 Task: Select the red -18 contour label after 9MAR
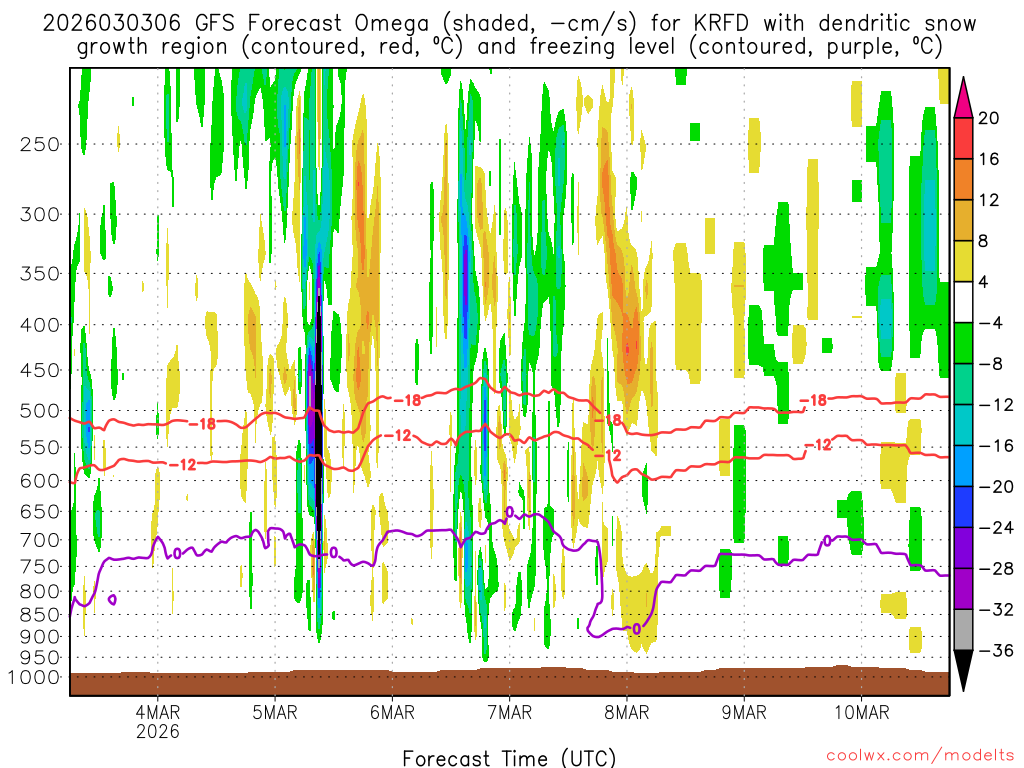pyautogui.click(x=814, y=400)
